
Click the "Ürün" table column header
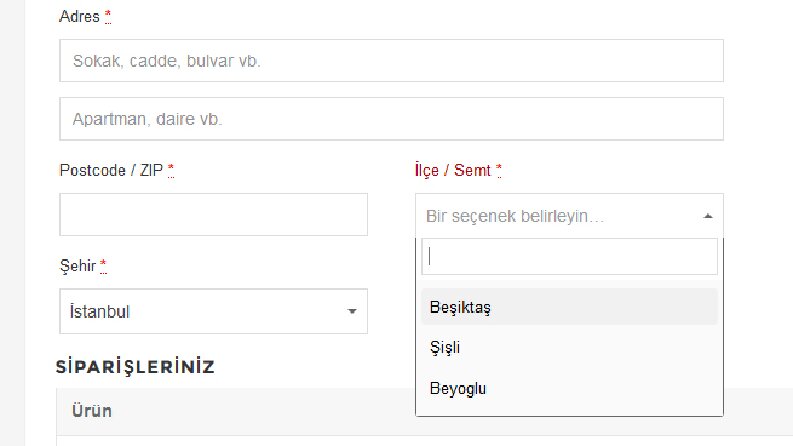pos(92,411)
